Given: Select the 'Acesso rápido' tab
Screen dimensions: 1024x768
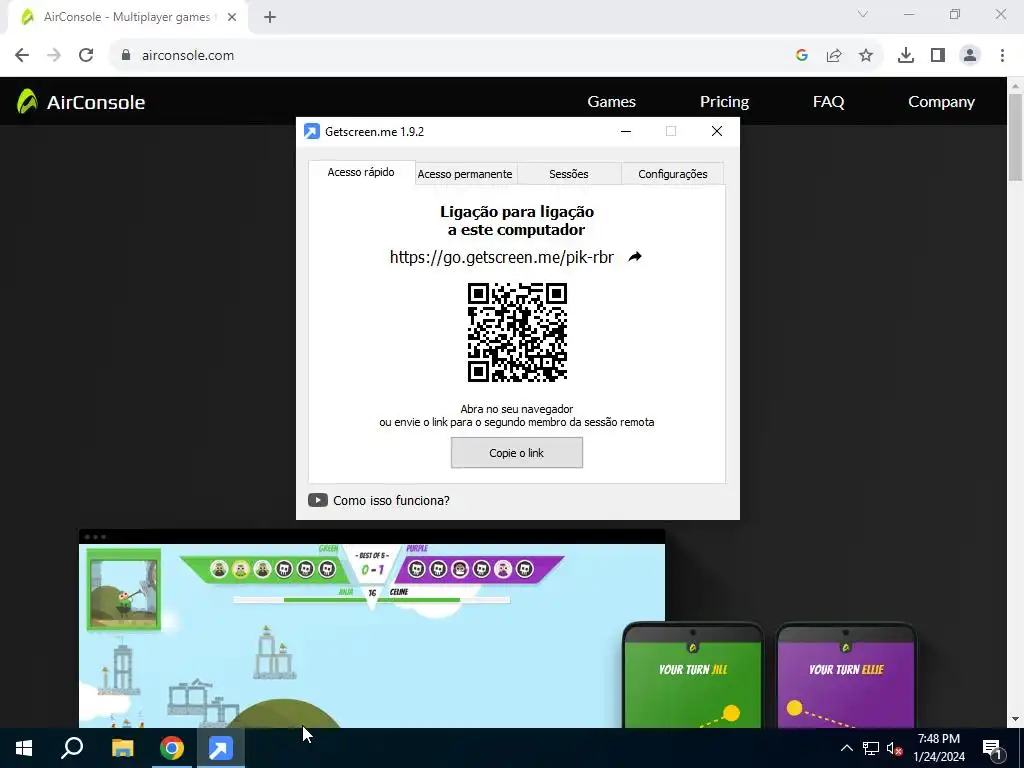Looking at the screenshot, I should pyautogui.click(x=361, y=172).
